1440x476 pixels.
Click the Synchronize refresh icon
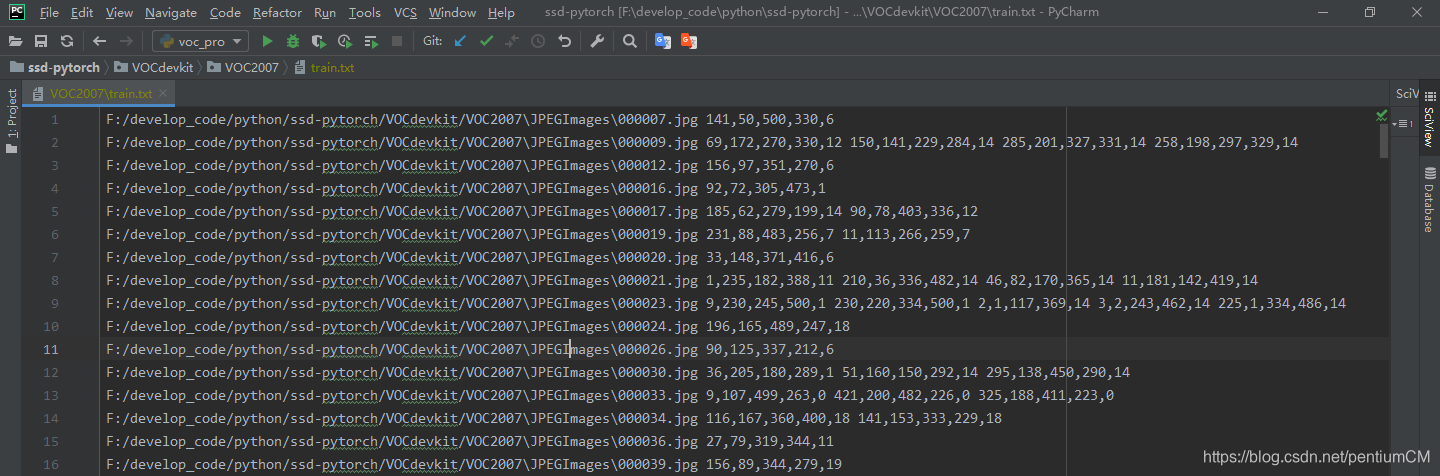click(x=66, y=41)
